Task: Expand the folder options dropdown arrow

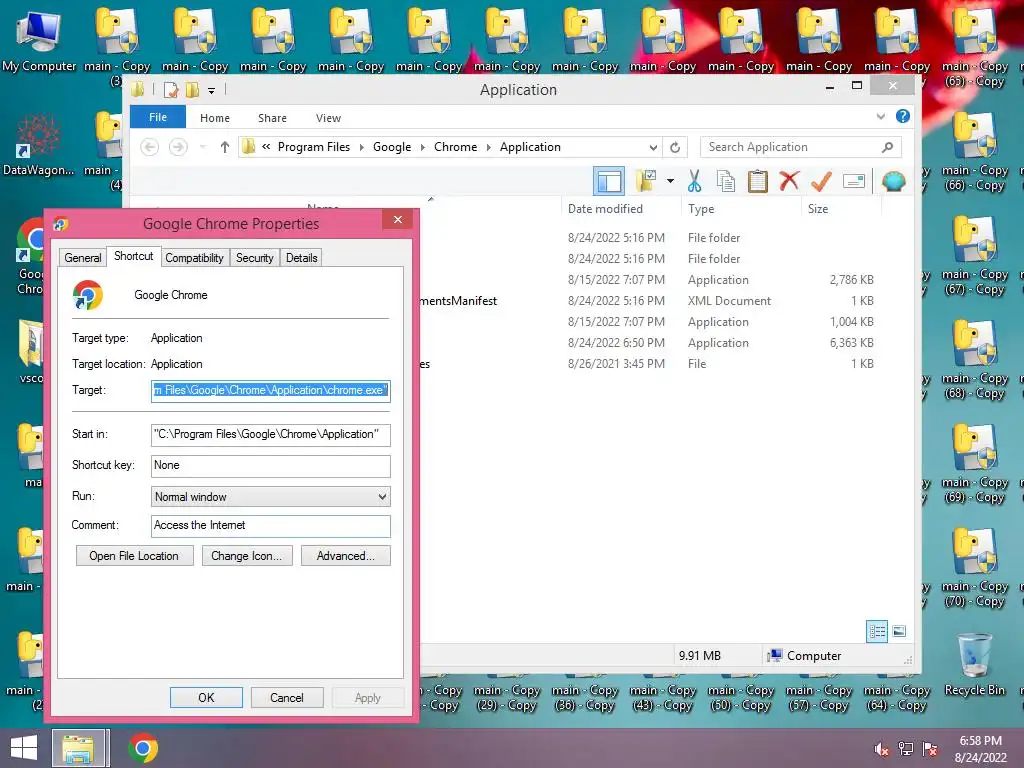Action: click(670, 181)
